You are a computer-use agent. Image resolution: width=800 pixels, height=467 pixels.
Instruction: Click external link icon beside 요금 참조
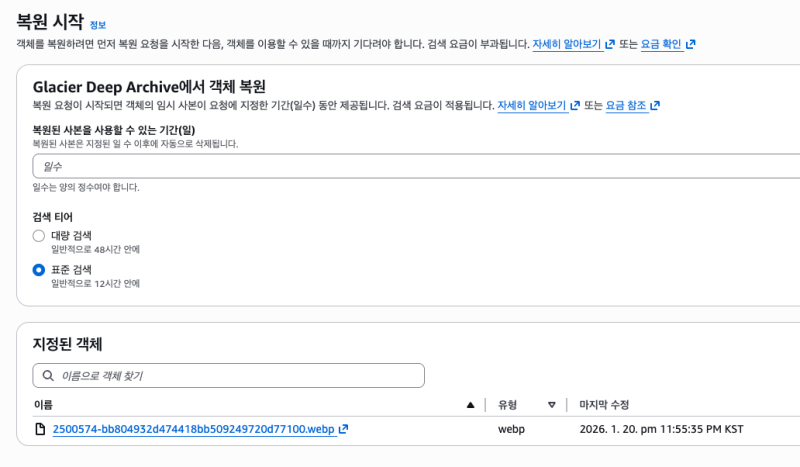point(655,106)
